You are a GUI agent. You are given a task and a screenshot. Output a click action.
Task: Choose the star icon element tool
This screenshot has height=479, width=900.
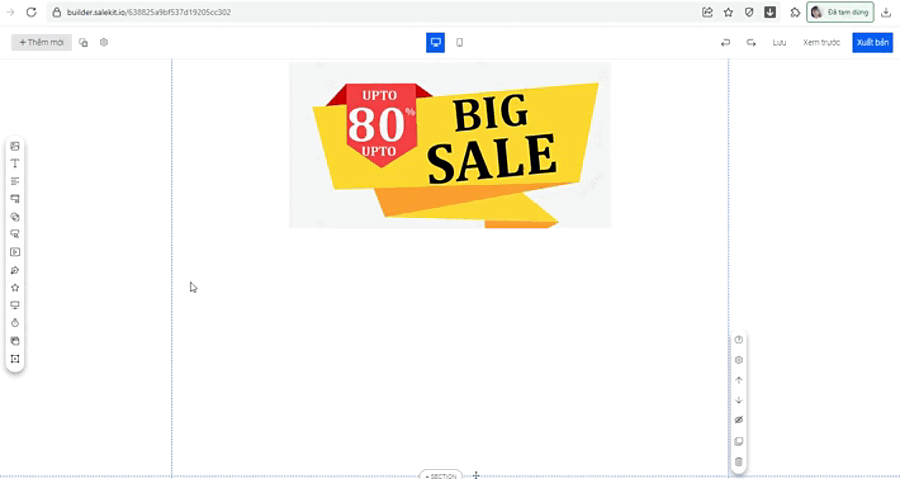(x=15, y=287)
